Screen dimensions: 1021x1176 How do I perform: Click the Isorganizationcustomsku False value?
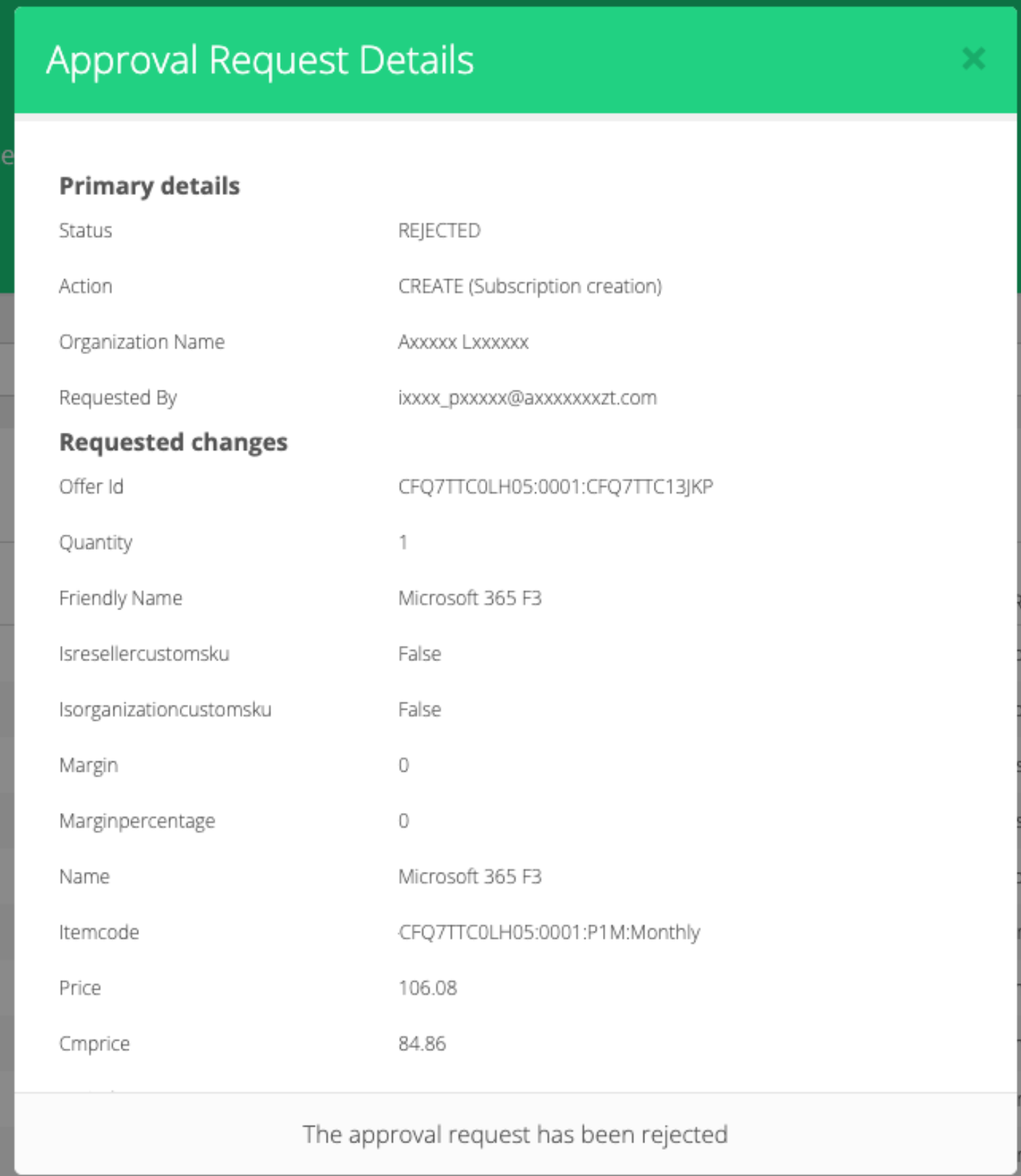click(420, 709)
